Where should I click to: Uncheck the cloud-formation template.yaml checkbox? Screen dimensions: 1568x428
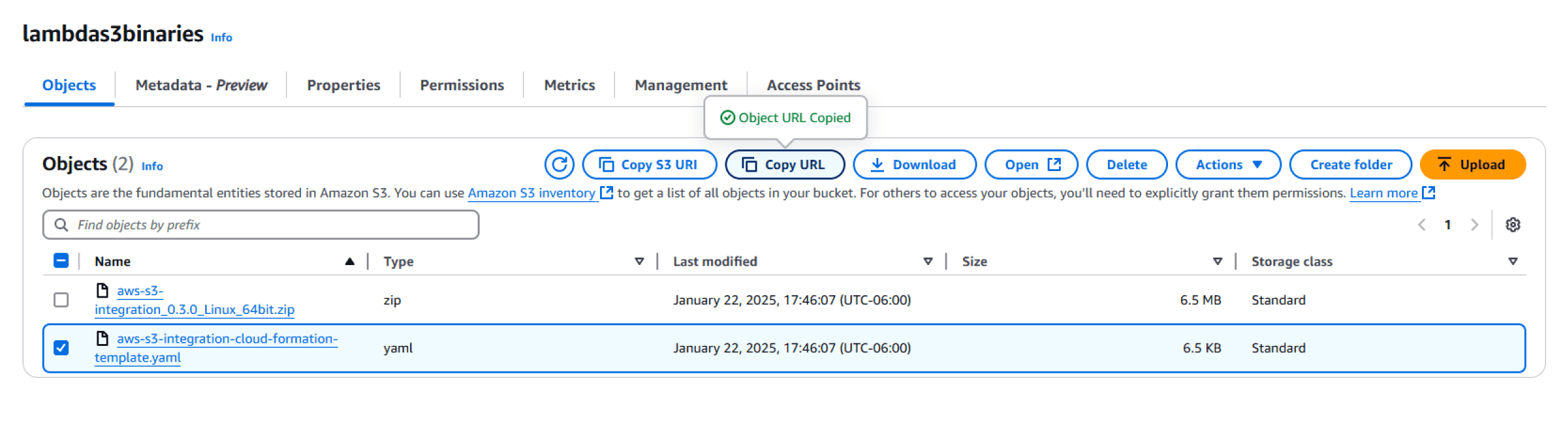[x=61, y=348]
